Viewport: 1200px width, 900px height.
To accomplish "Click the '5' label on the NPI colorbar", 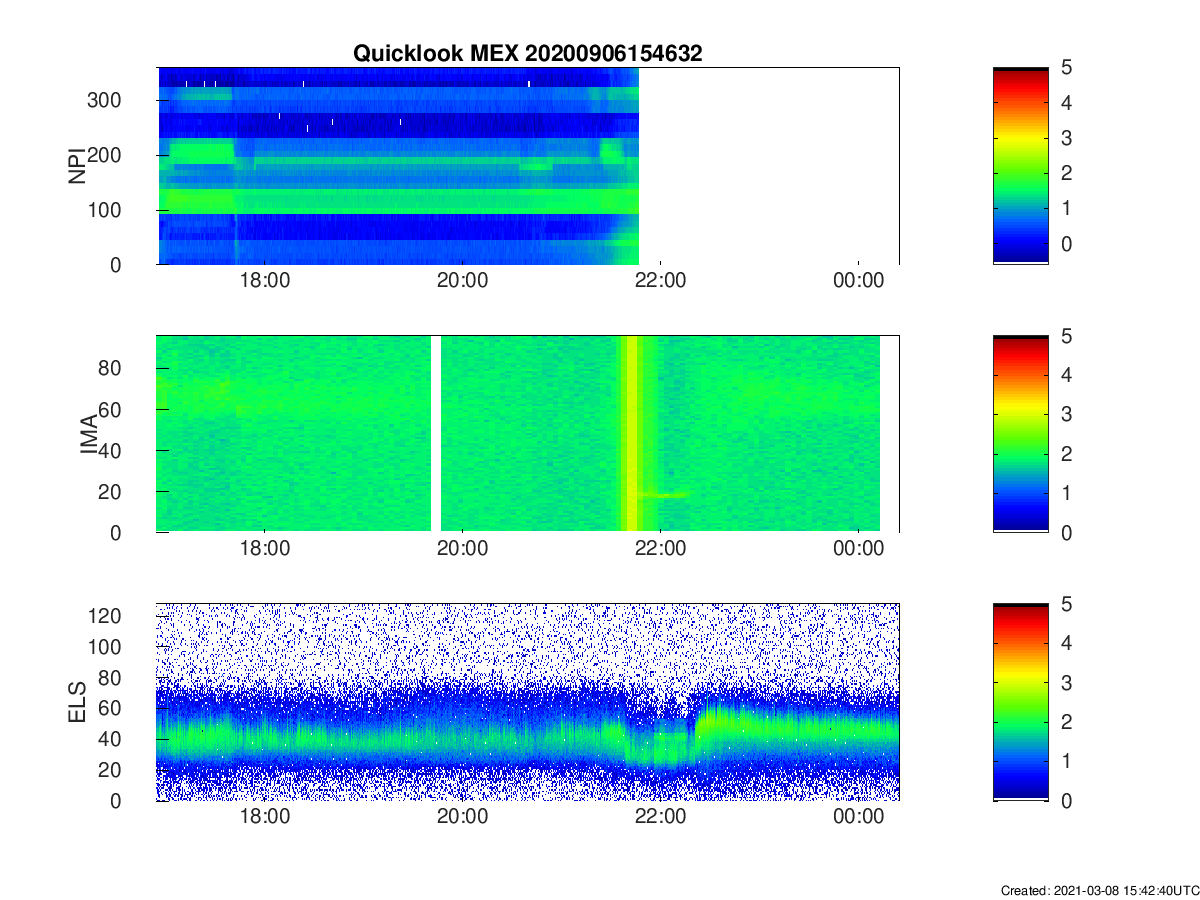I will pyautogui.click(x=1067, y=68).
